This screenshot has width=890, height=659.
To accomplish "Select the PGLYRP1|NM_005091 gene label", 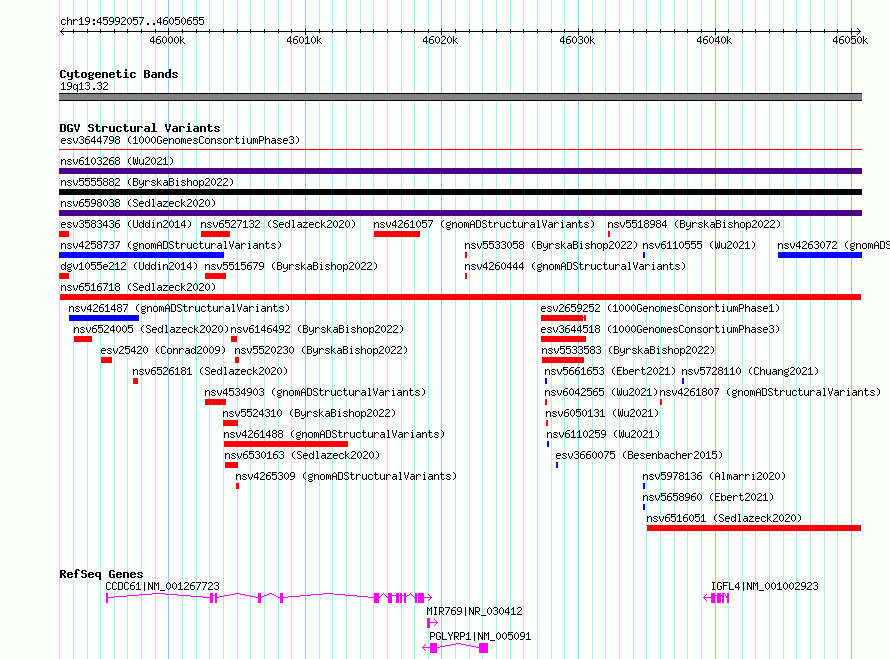I will [480, 636].
